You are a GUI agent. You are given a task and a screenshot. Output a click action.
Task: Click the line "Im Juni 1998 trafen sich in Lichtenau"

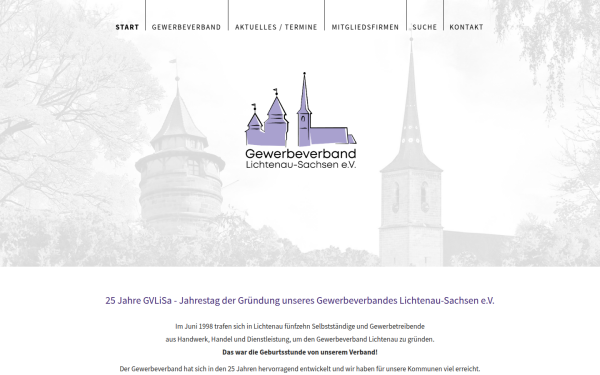300,326
